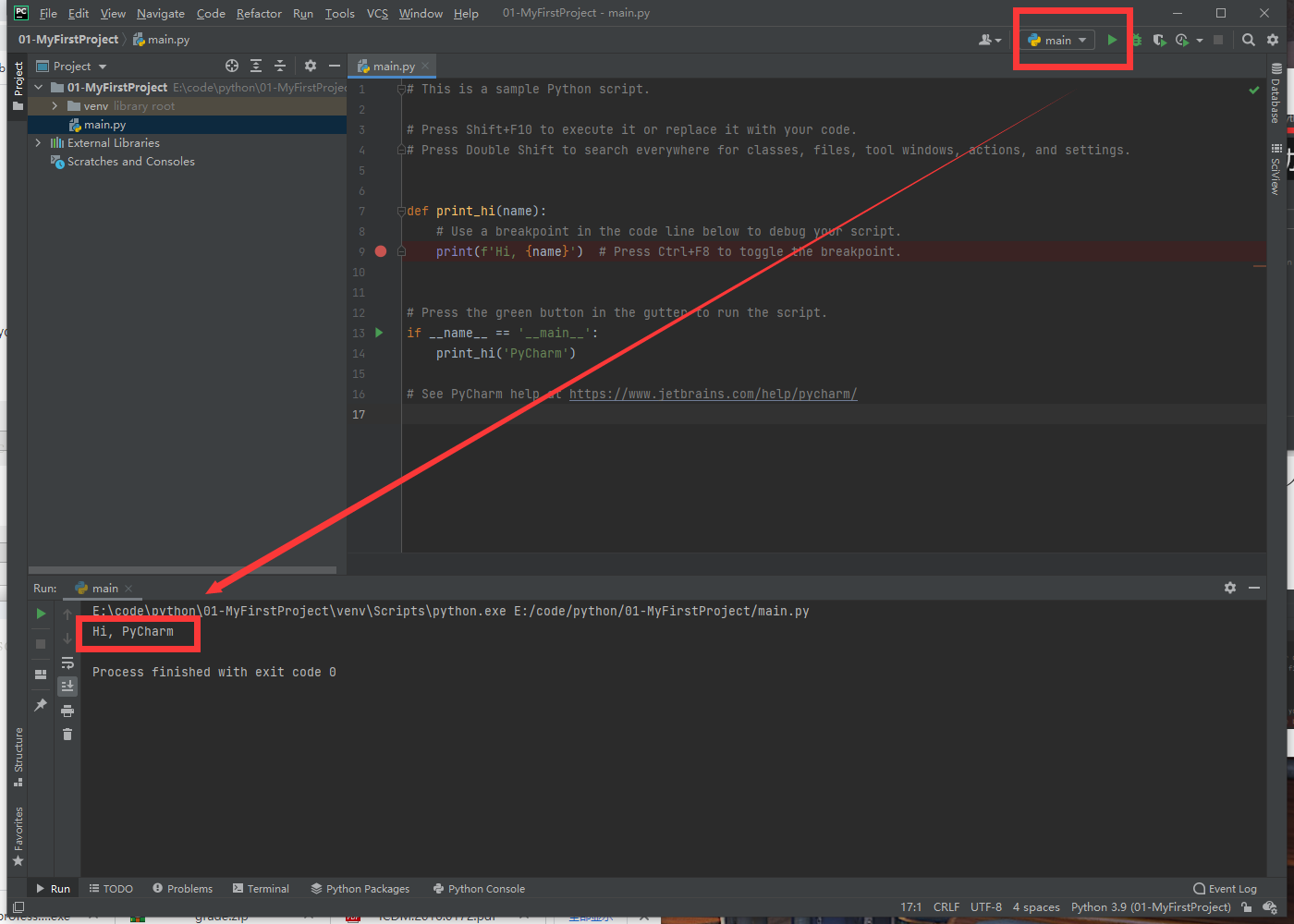Toggle breakpoint red dot on line 9
1294x924 pixels.
[381, 251]
